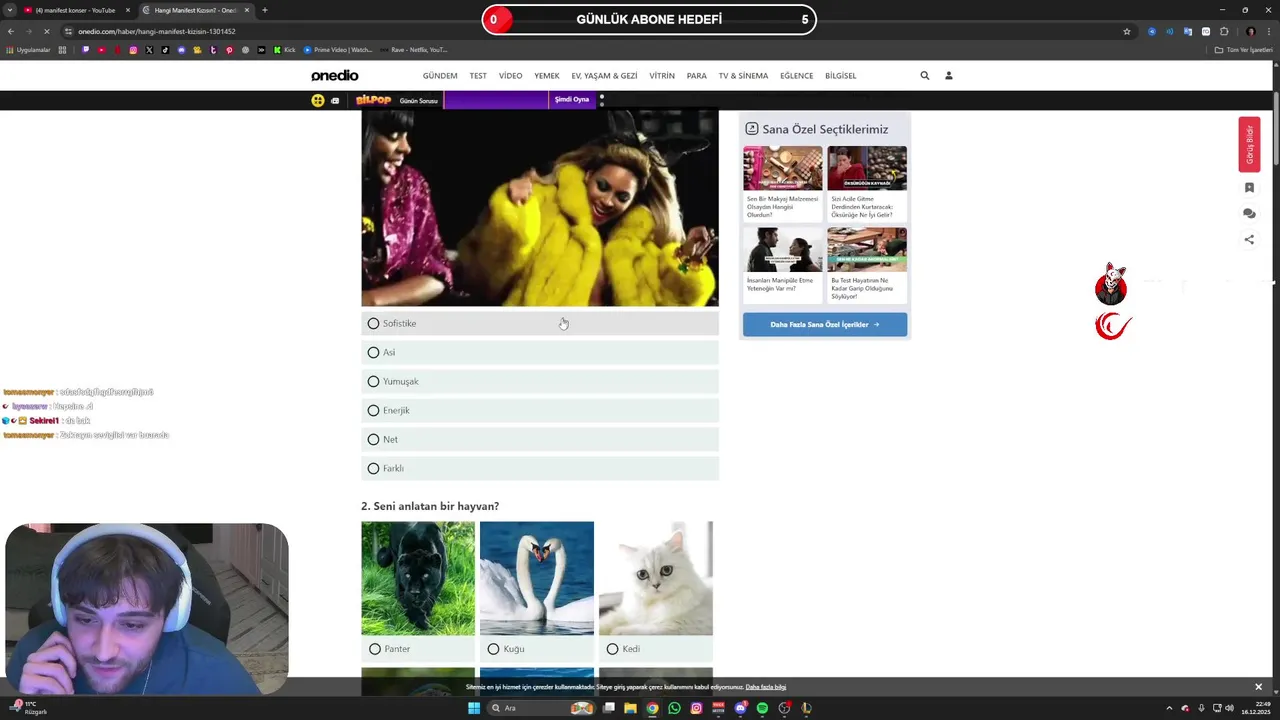Click the Windows Start button
Image resolution: width=1280 pixels, height=720 pixels.
tap(474, 708)
